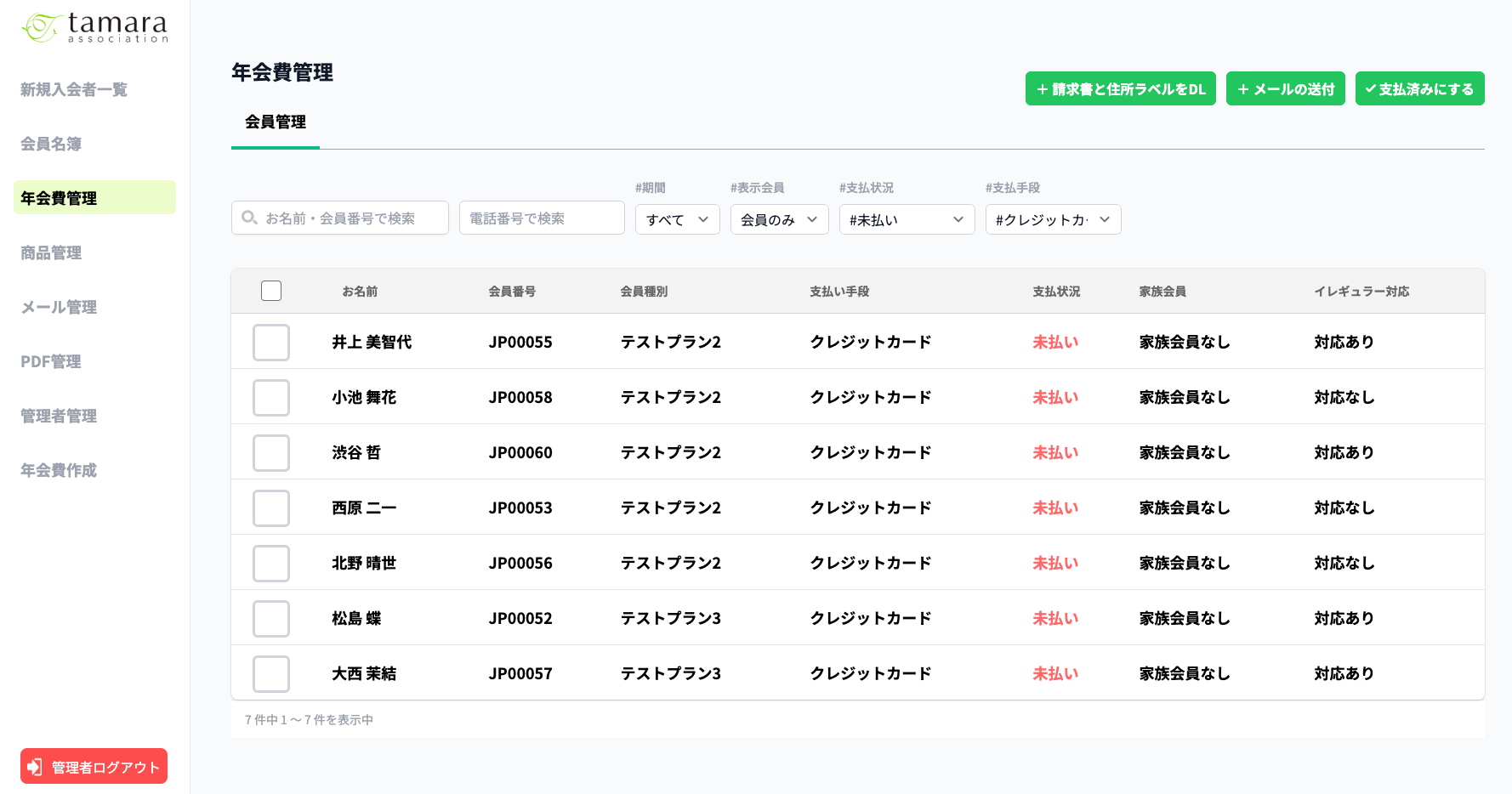Image resolution: width=1512 pixels, height=794 pixels.
Task: Click クレジットカード in 北野 晴世 row
Action: [x=871, y=563]
